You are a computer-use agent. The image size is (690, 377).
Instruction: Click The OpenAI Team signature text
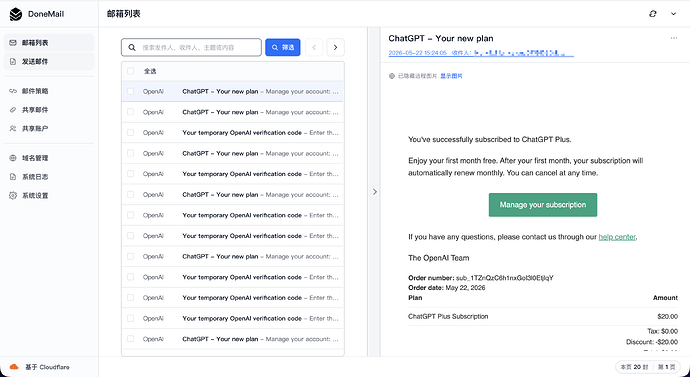coord(438,258)
